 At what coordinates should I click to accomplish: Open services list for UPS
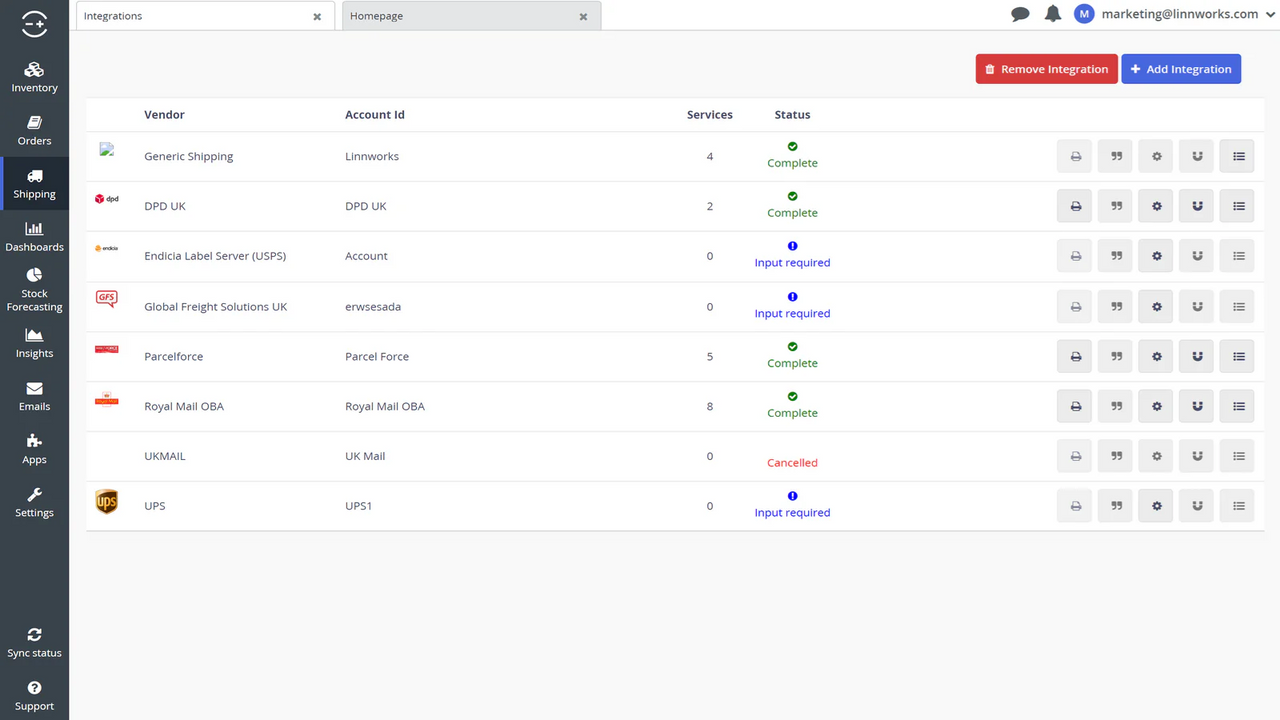1238,506
